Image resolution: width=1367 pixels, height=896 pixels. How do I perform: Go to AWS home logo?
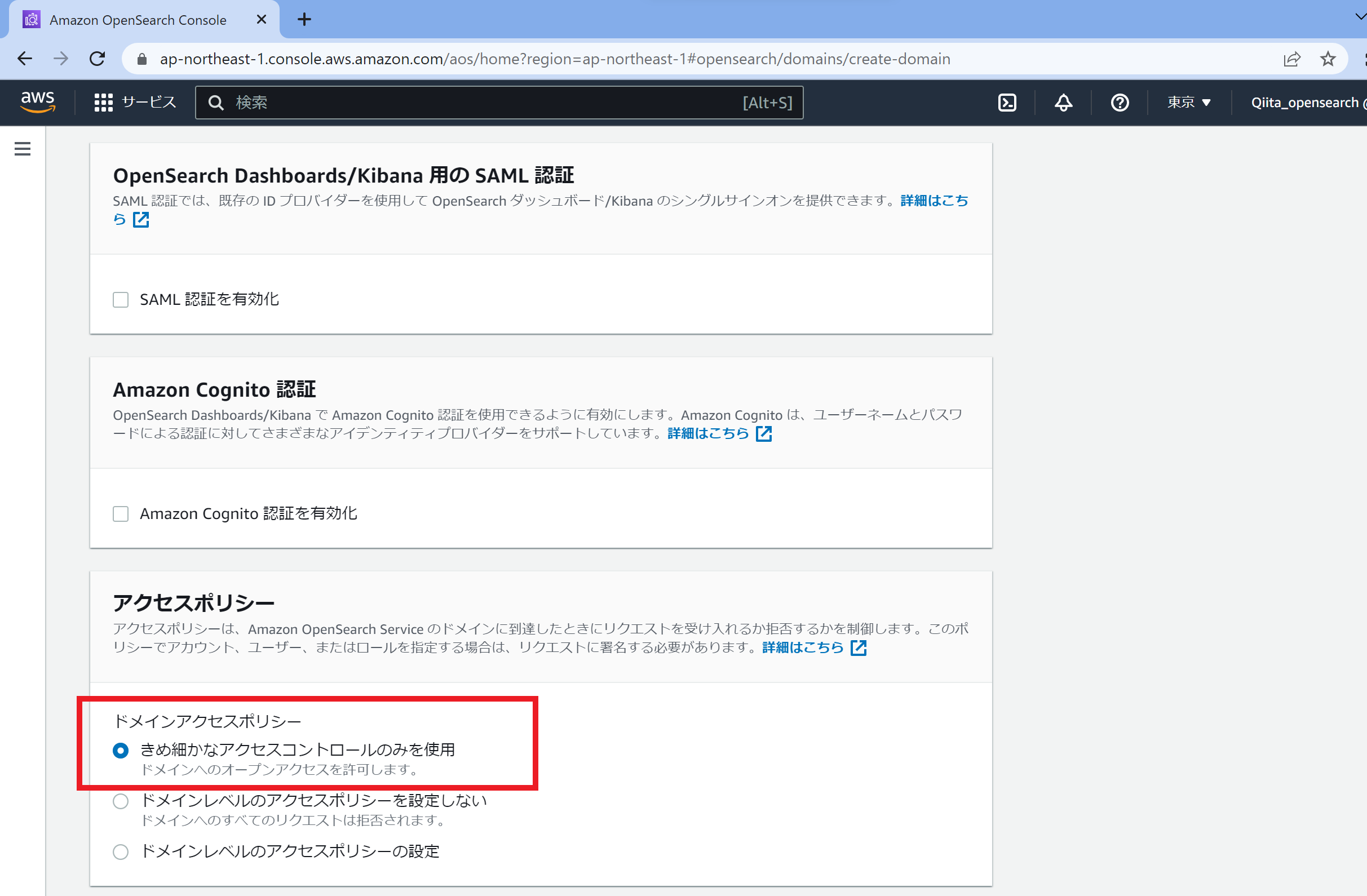coord(37,102)
